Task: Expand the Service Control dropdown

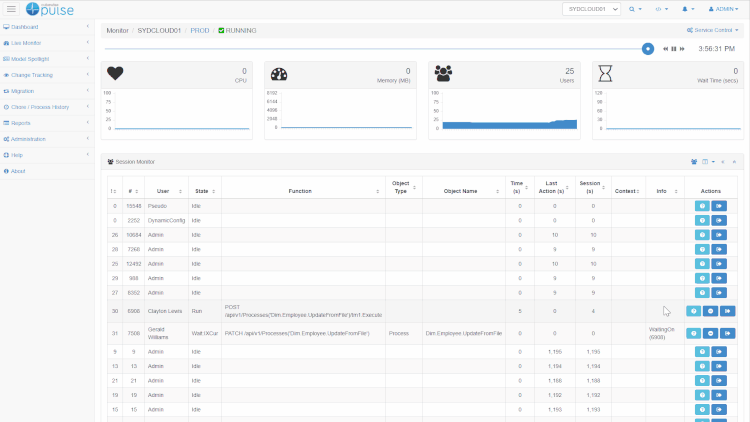Action: pos(714,30)
